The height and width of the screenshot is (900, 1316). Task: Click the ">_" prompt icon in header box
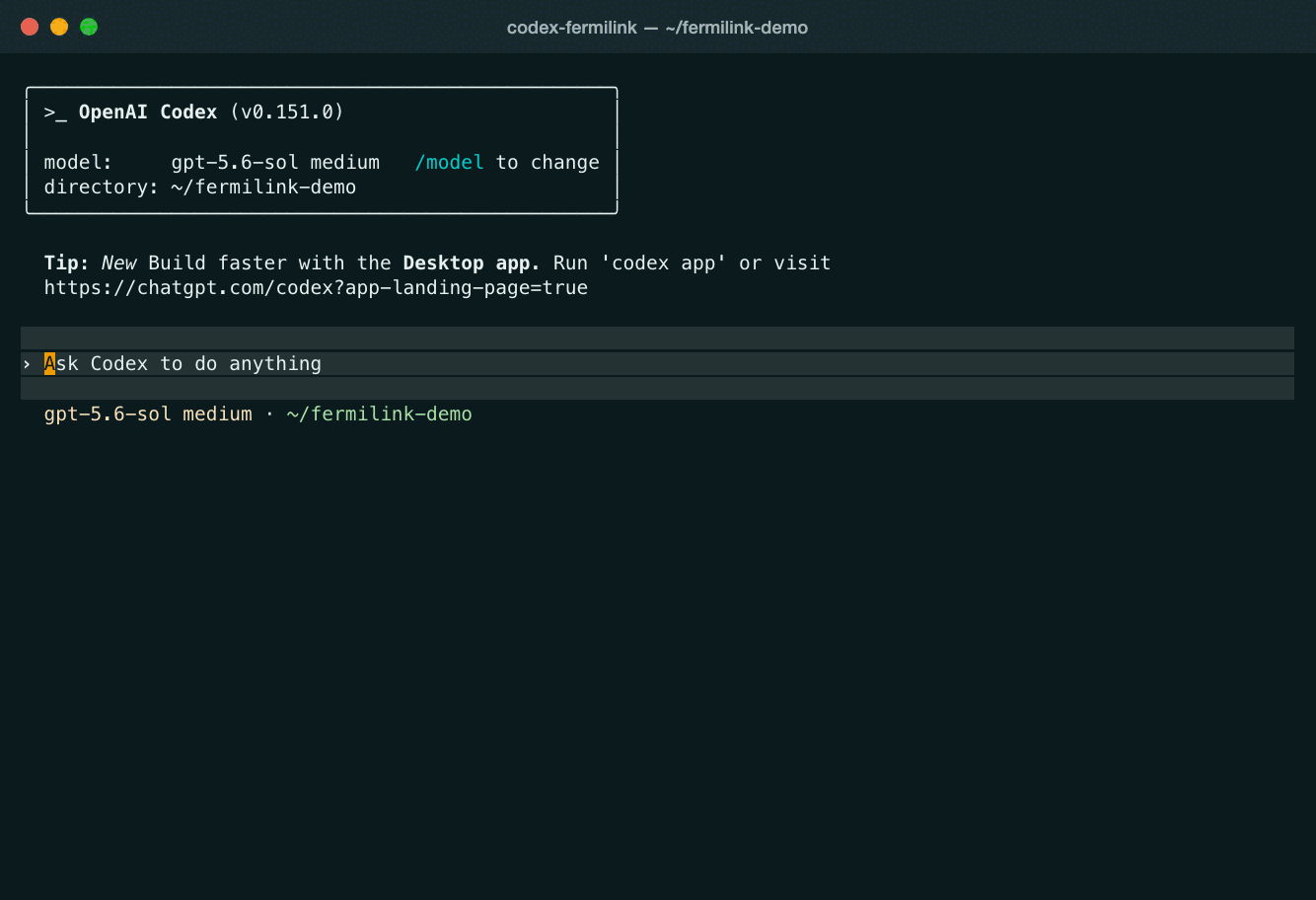[x=55, y=112]
